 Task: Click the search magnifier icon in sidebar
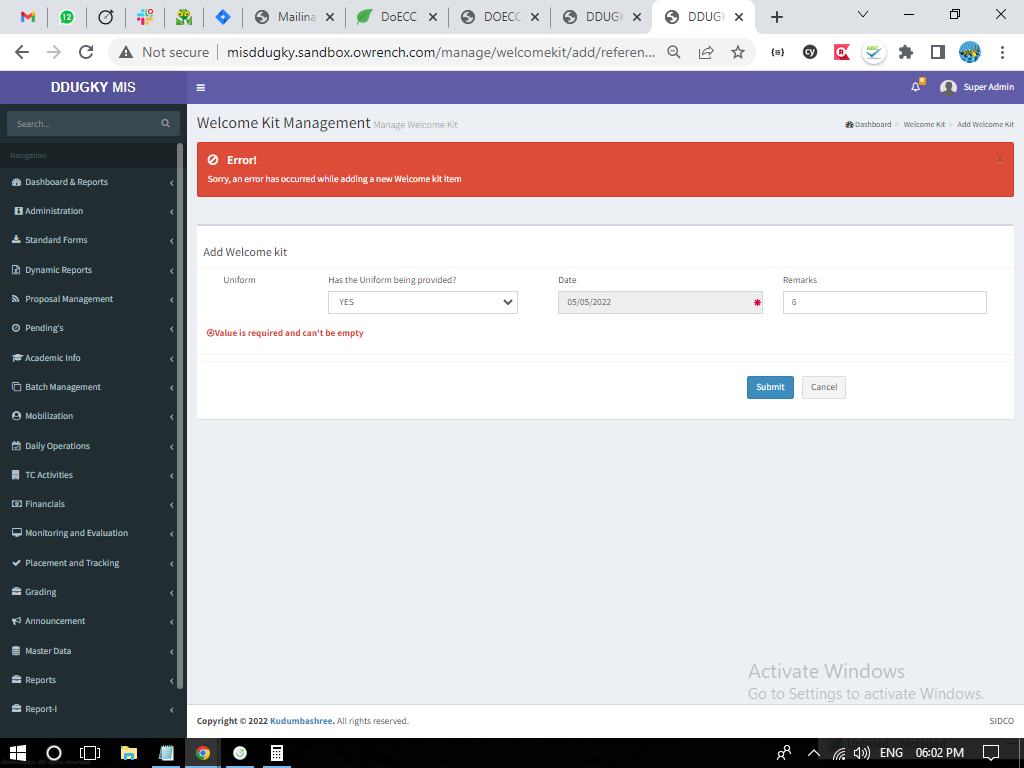coord(165,123)
